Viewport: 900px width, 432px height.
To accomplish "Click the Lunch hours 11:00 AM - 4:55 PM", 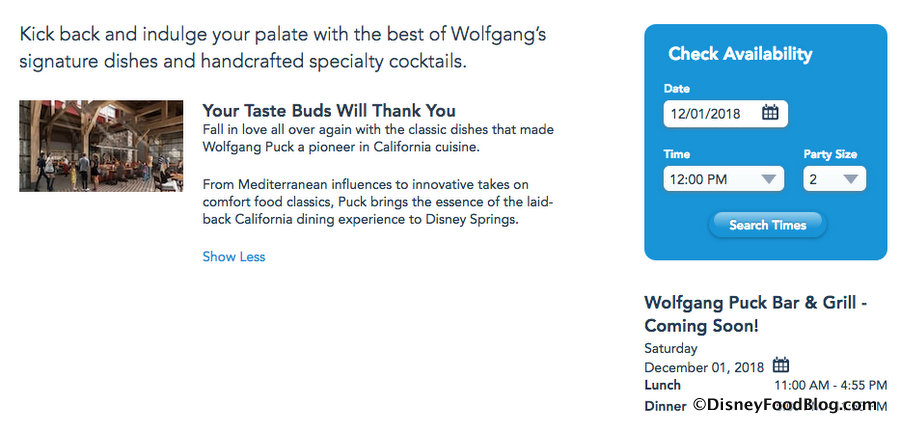I will 830,385.
